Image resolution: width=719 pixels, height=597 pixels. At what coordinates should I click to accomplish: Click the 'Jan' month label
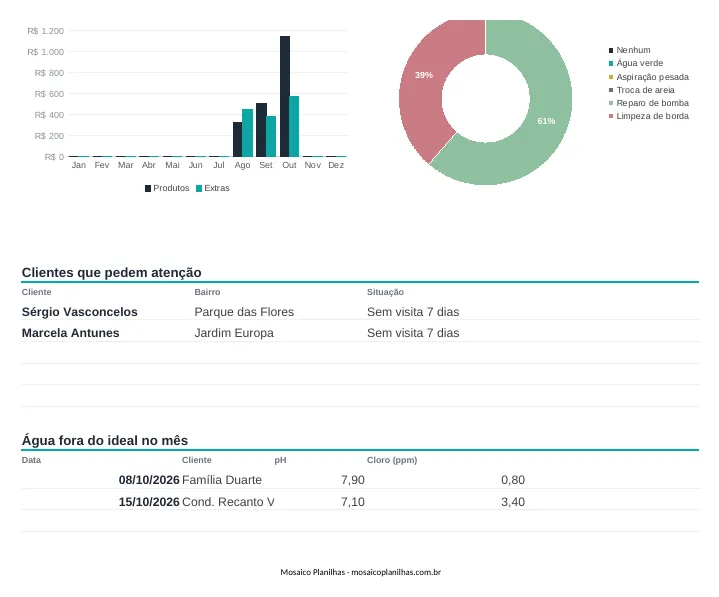point(79,165)
